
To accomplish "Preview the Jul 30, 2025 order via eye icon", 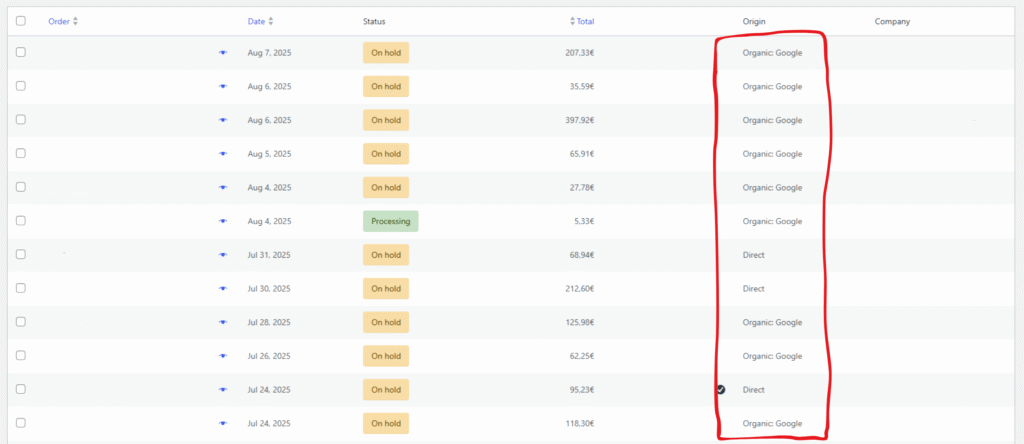I will 223,289.
